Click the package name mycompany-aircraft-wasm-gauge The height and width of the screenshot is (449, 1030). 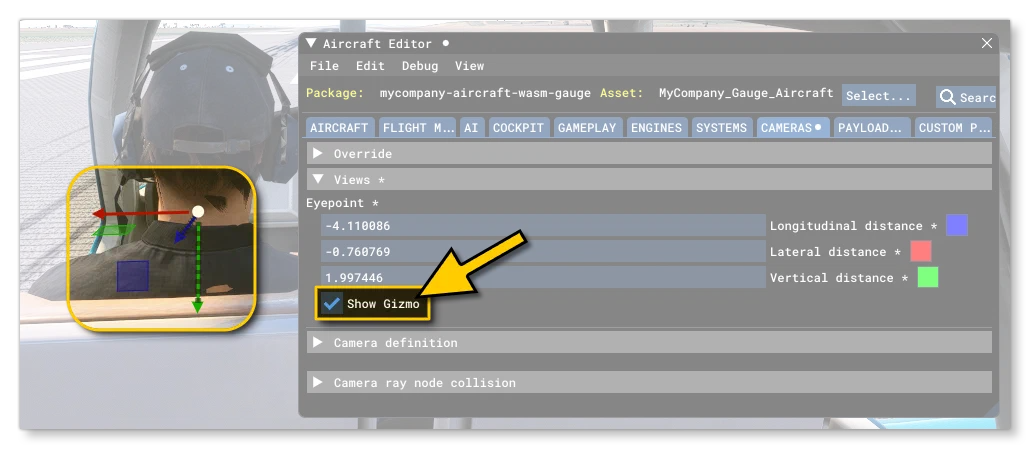(x=485, y=93)
